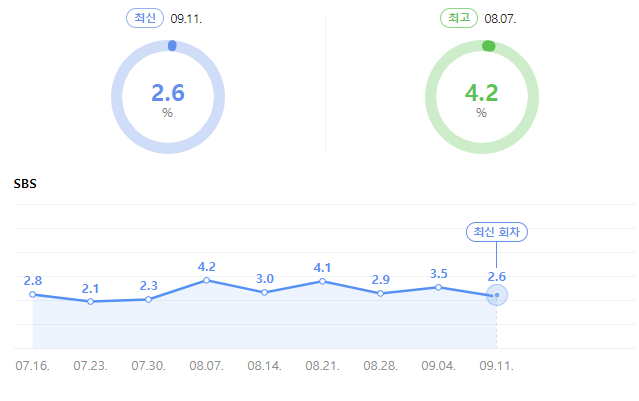
Task: Click the 2.1 value label above the chart line
Action: pyautogui.click(x=90, y=289)
